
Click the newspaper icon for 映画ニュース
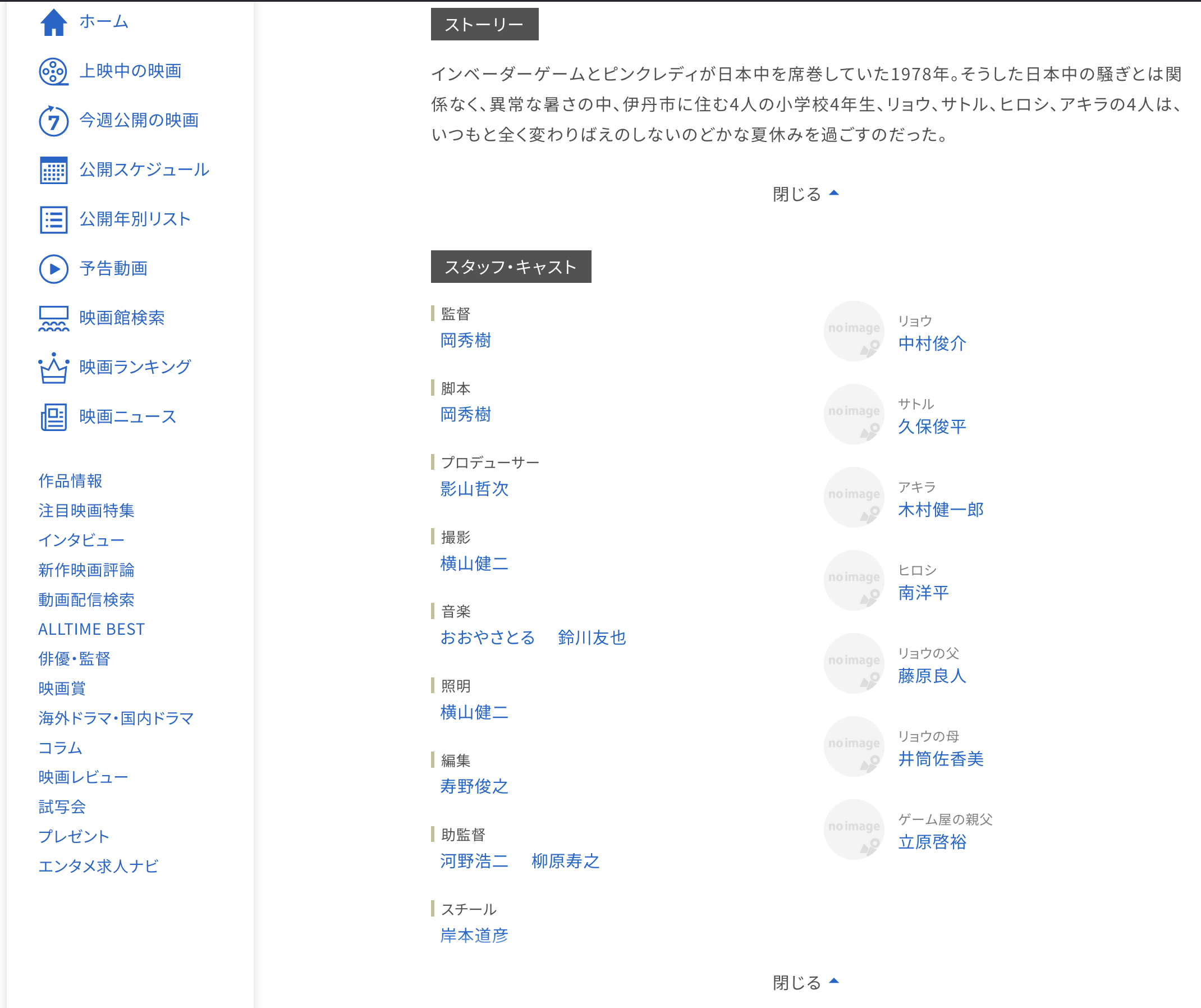click(x=53, y=416)
